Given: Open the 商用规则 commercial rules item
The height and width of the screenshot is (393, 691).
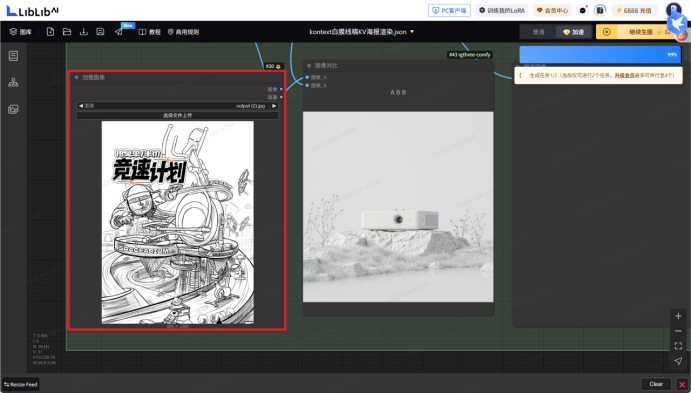Looking at the screenshot, I should (x=183, y=32).
